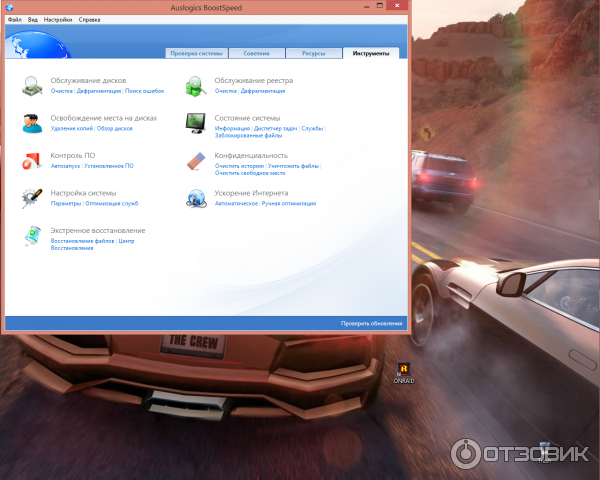Screen dimensions: 600x480
Task: Click the Диспетчер задач link
Action: point(276,128)
